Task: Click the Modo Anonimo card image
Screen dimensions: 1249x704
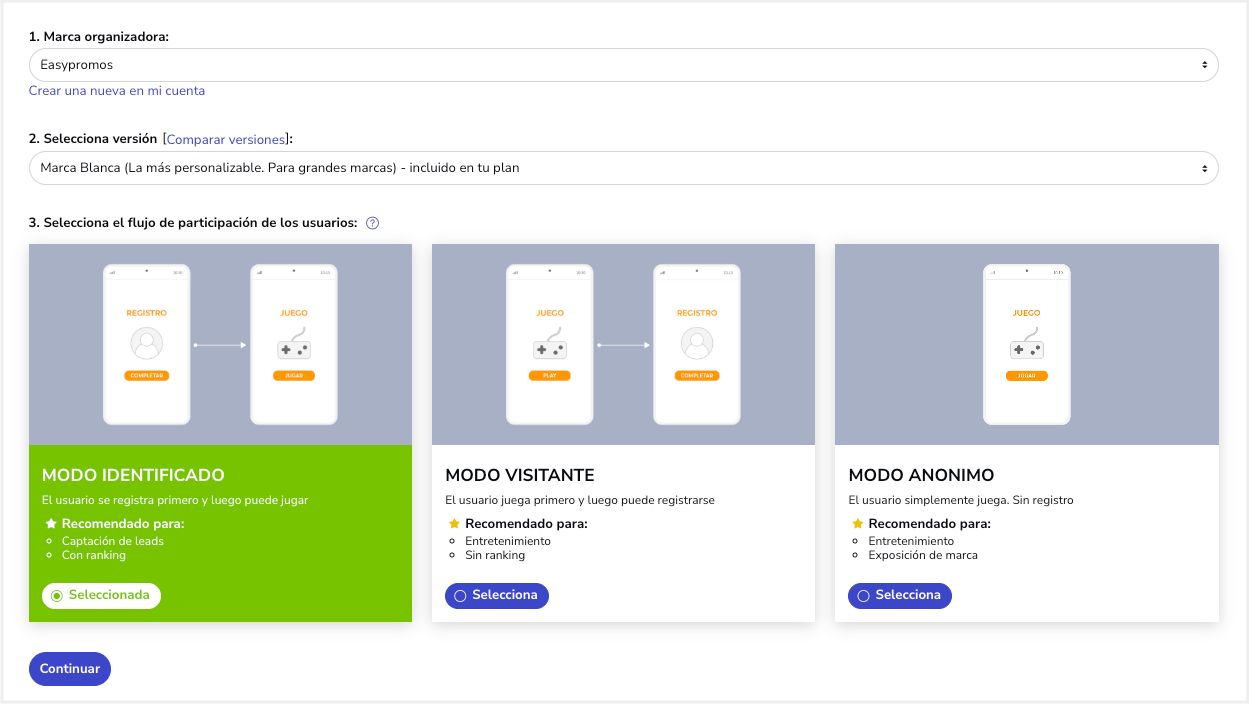Action: click(x=1027, y=344)
